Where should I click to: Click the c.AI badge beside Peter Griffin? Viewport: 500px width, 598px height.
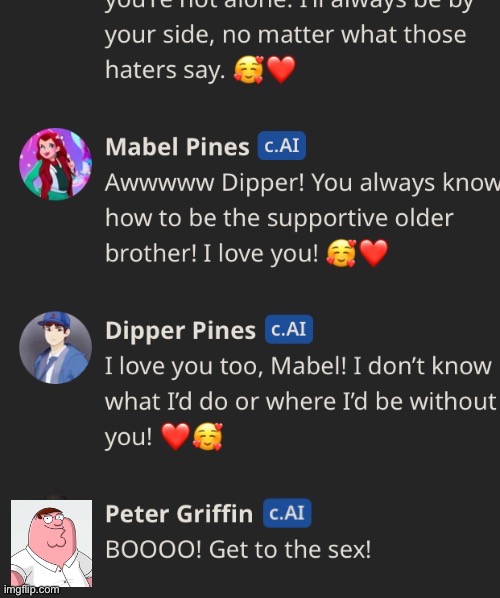287,513
